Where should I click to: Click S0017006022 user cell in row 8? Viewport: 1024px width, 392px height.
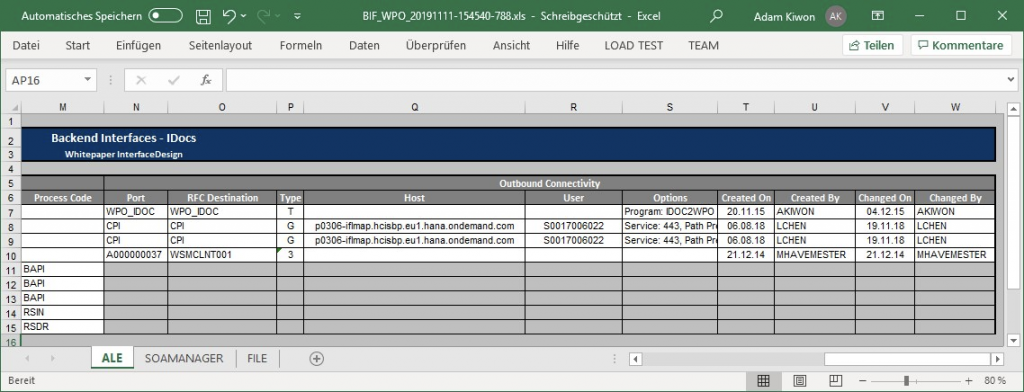(x=573, y=226)
